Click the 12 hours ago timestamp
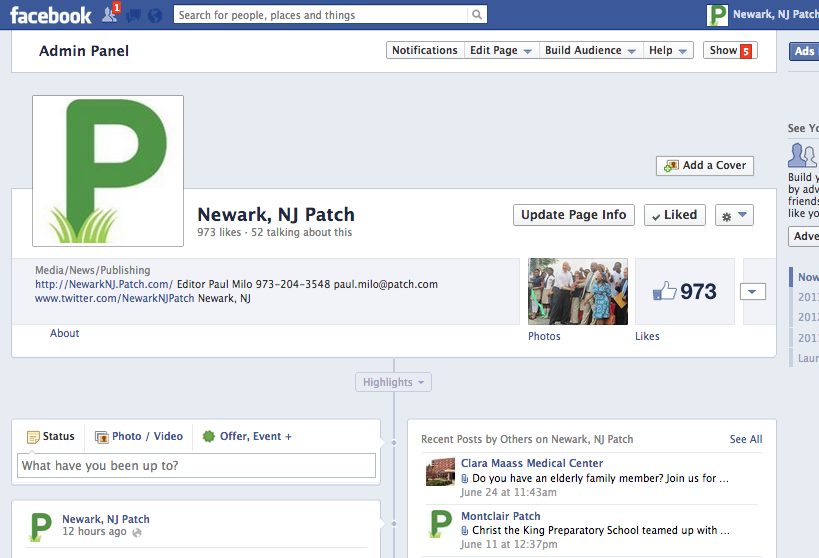 (x=94, y=532)
